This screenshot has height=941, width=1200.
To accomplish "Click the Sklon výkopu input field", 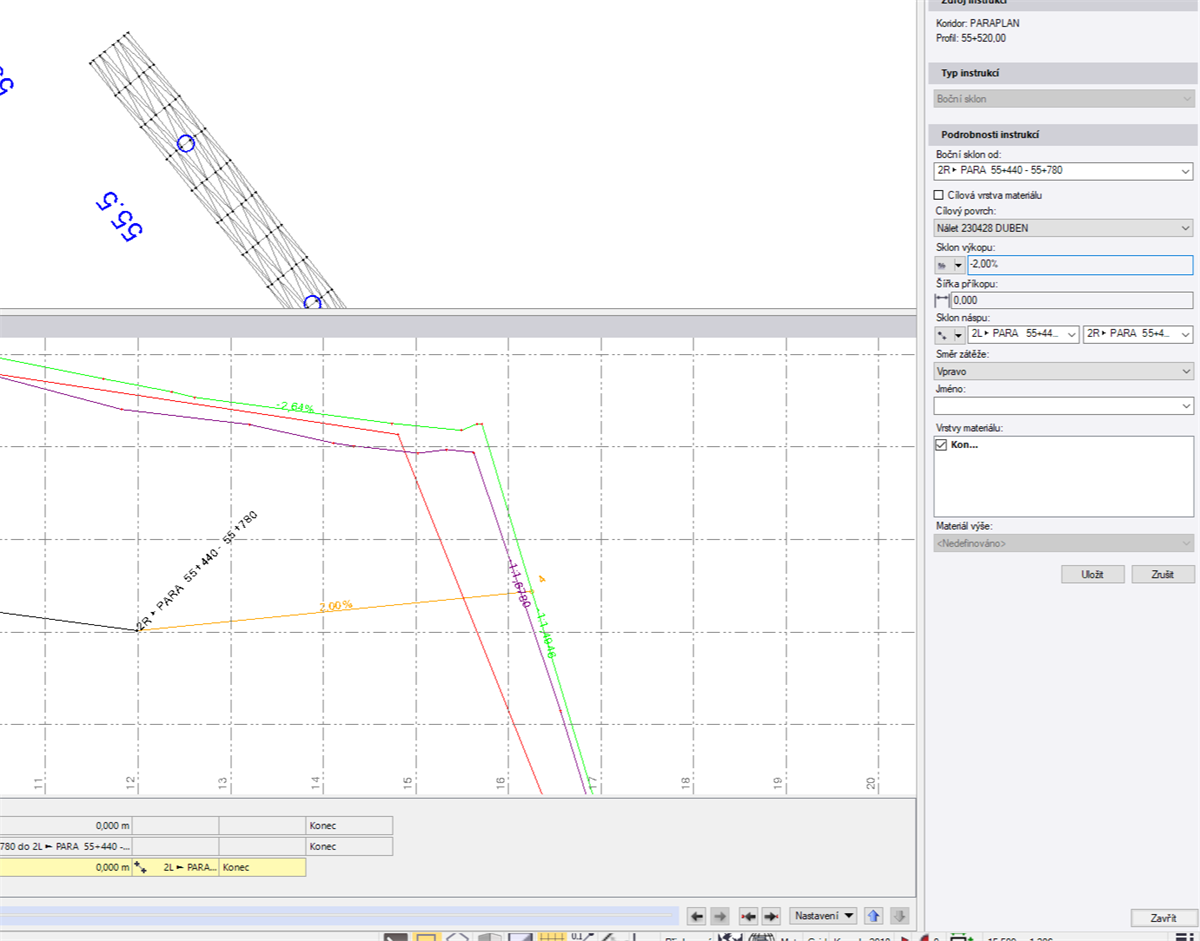I will point(1079,265).
